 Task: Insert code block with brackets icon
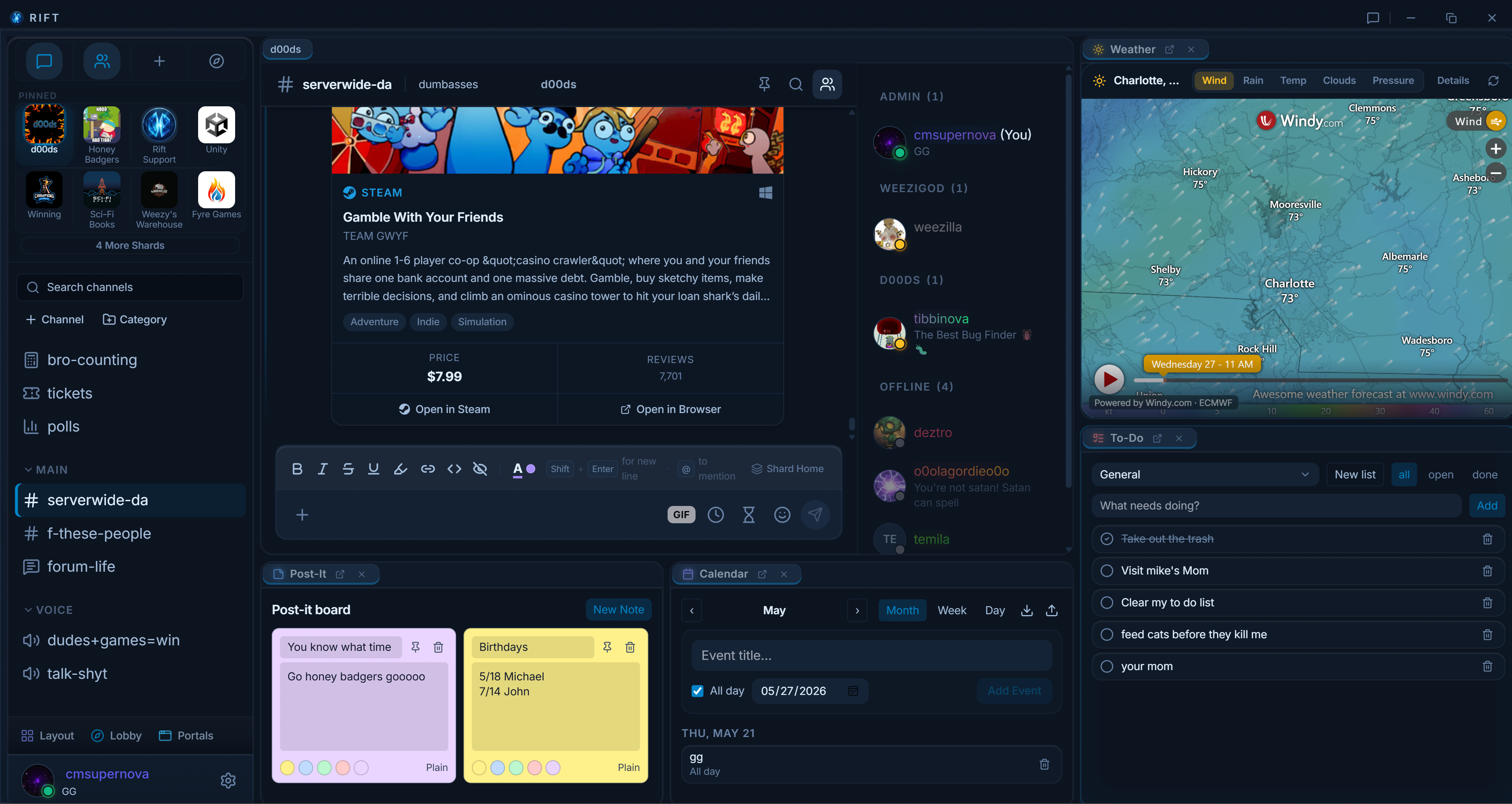454,468
